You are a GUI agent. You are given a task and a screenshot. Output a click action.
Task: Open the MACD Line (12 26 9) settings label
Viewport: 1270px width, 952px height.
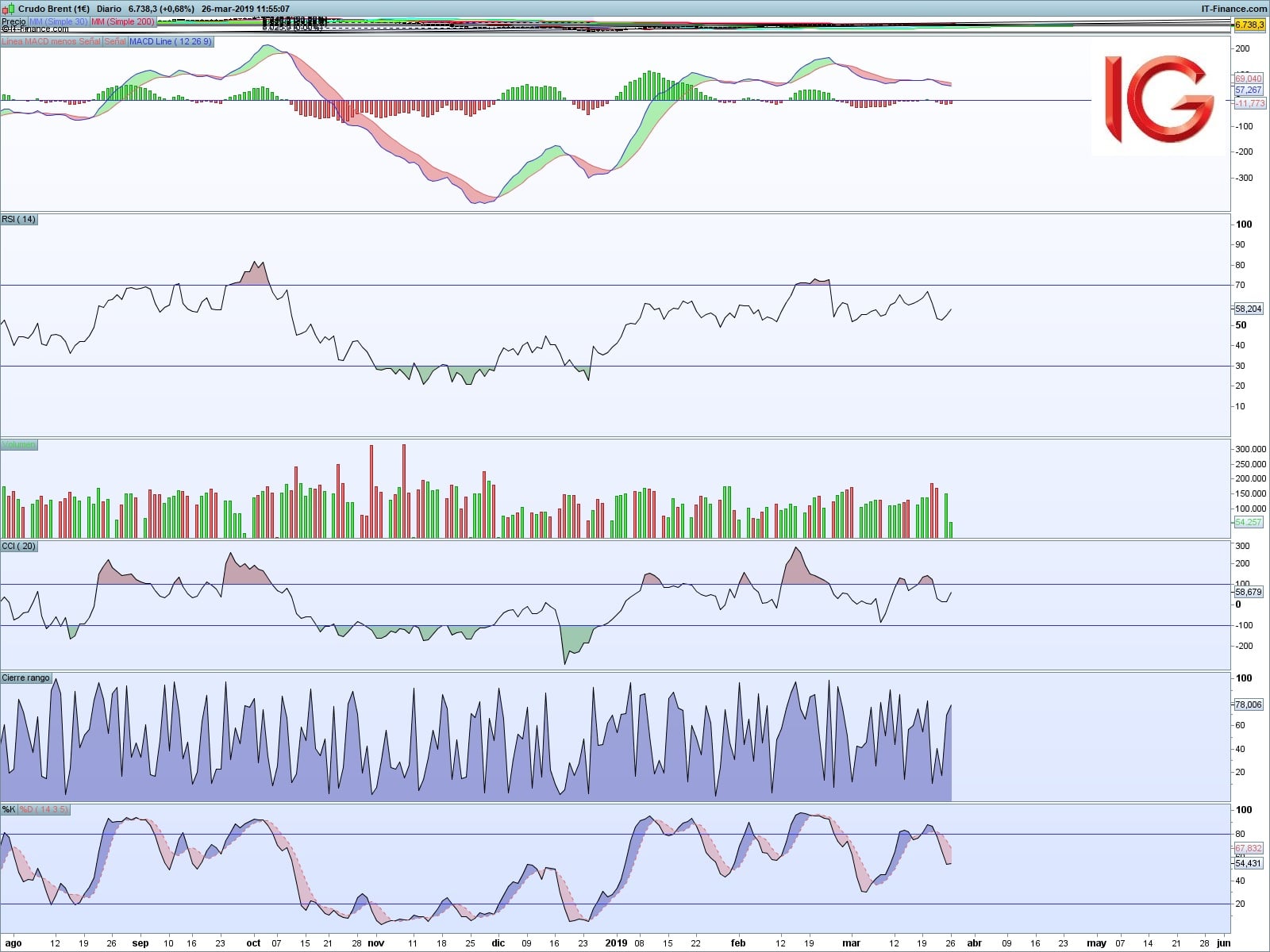(x=171, y=41)
